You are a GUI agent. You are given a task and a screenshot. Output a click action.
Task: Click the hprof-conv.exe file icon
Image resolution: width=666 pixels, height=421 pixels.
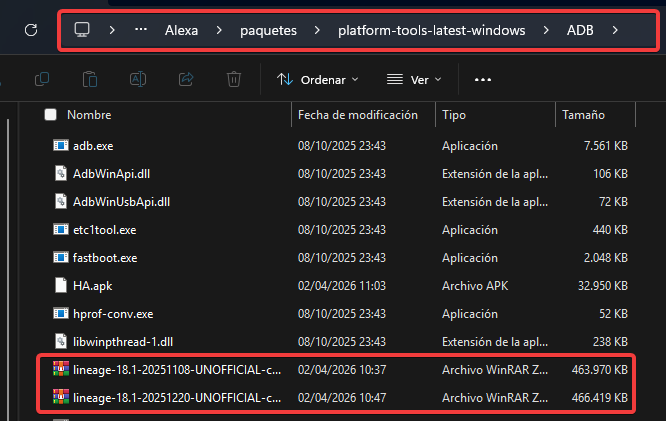[x=61, y=314]
